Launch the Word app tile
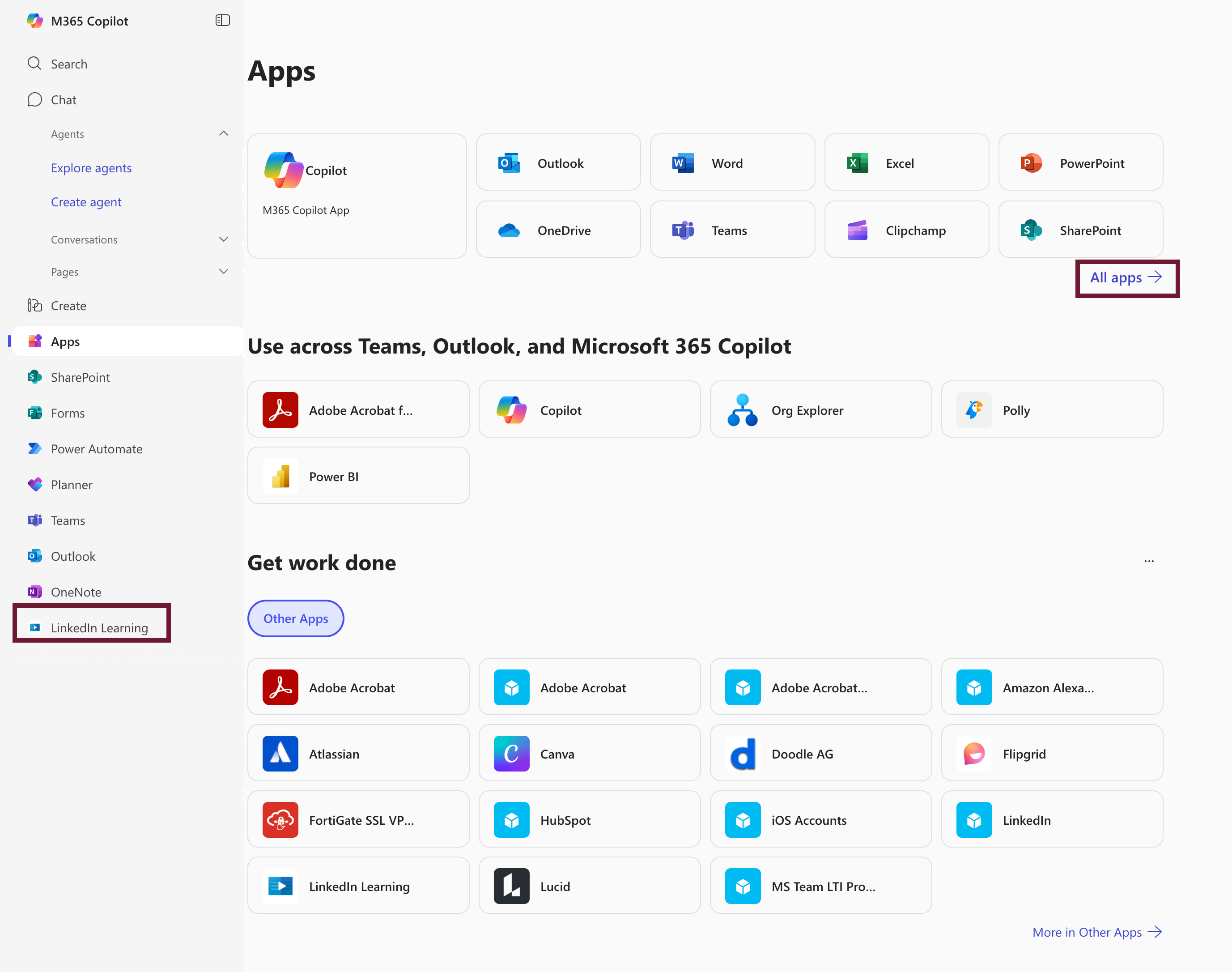1232x972 pixels. [732, 163]
